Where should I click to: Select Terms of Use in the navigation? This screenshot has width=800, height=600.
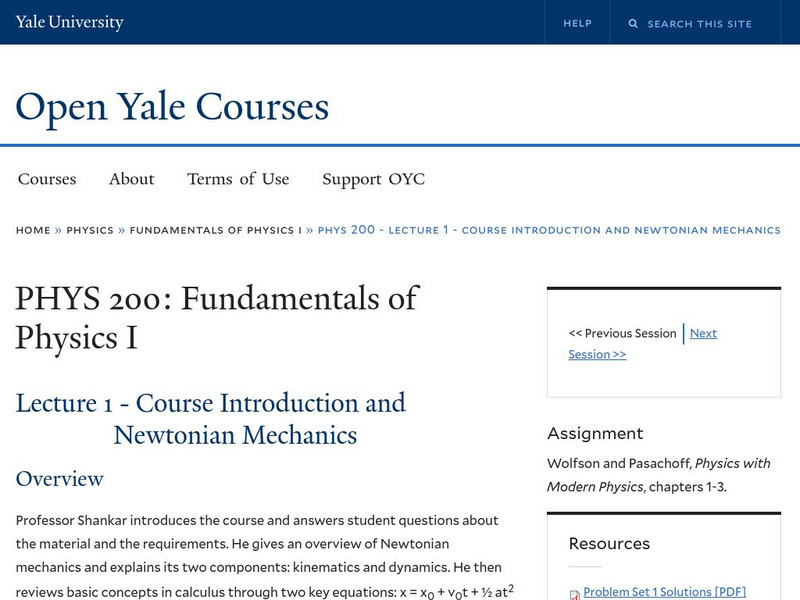point(237,179)
